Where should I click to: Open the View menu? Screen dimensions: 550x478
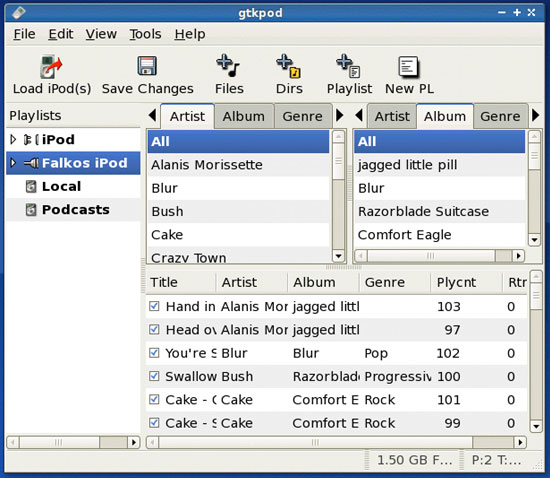(101, 34)
